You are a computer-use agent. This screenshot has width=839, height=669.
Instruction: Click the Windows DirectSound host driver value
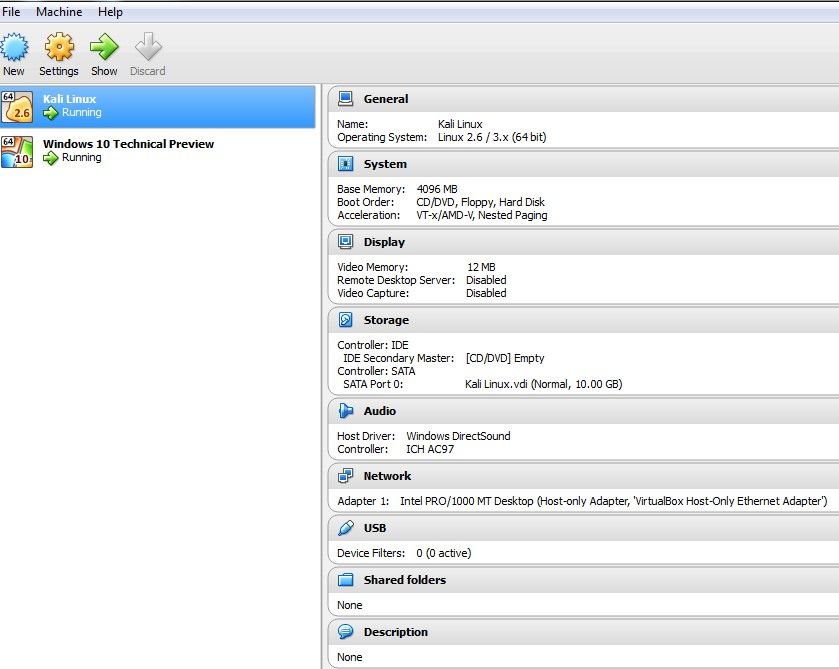[459, 436]
